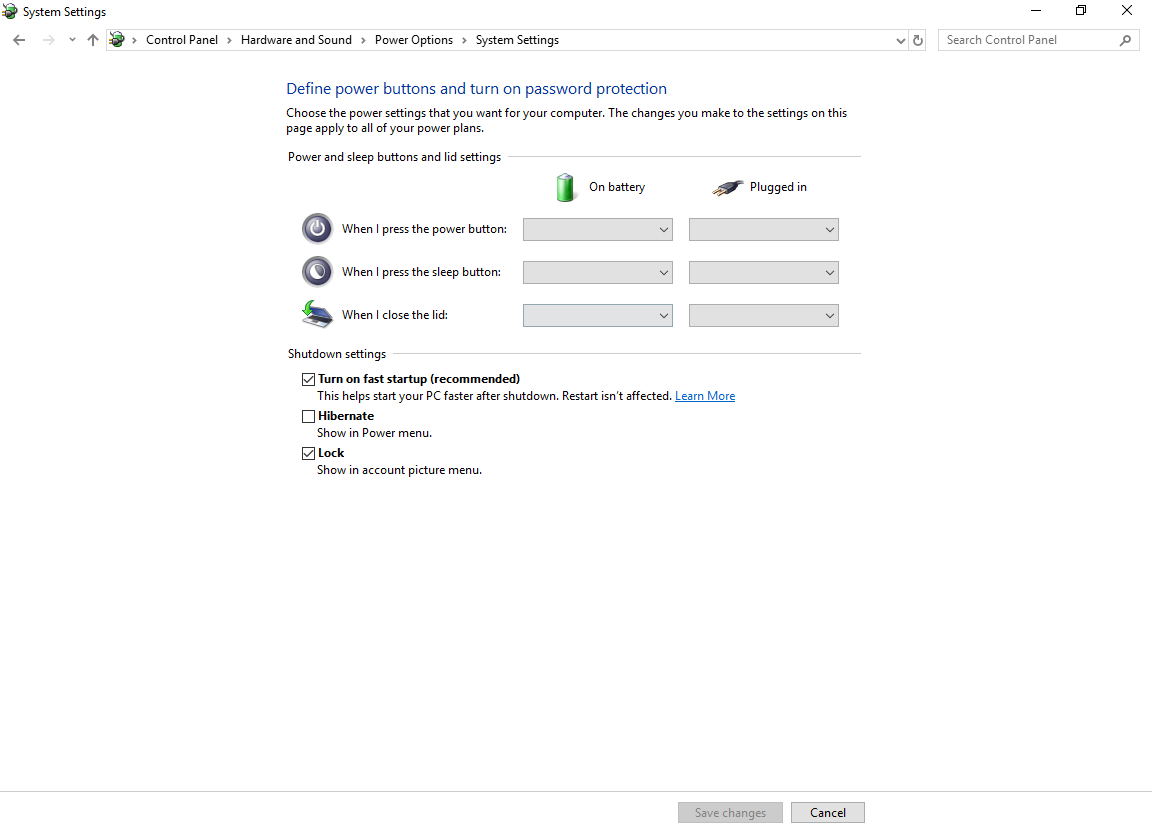The width and height of the screenshot is (1152, 834).
Task: Uncheck Turn on fast startup checkbox
Action: point(309,379)
